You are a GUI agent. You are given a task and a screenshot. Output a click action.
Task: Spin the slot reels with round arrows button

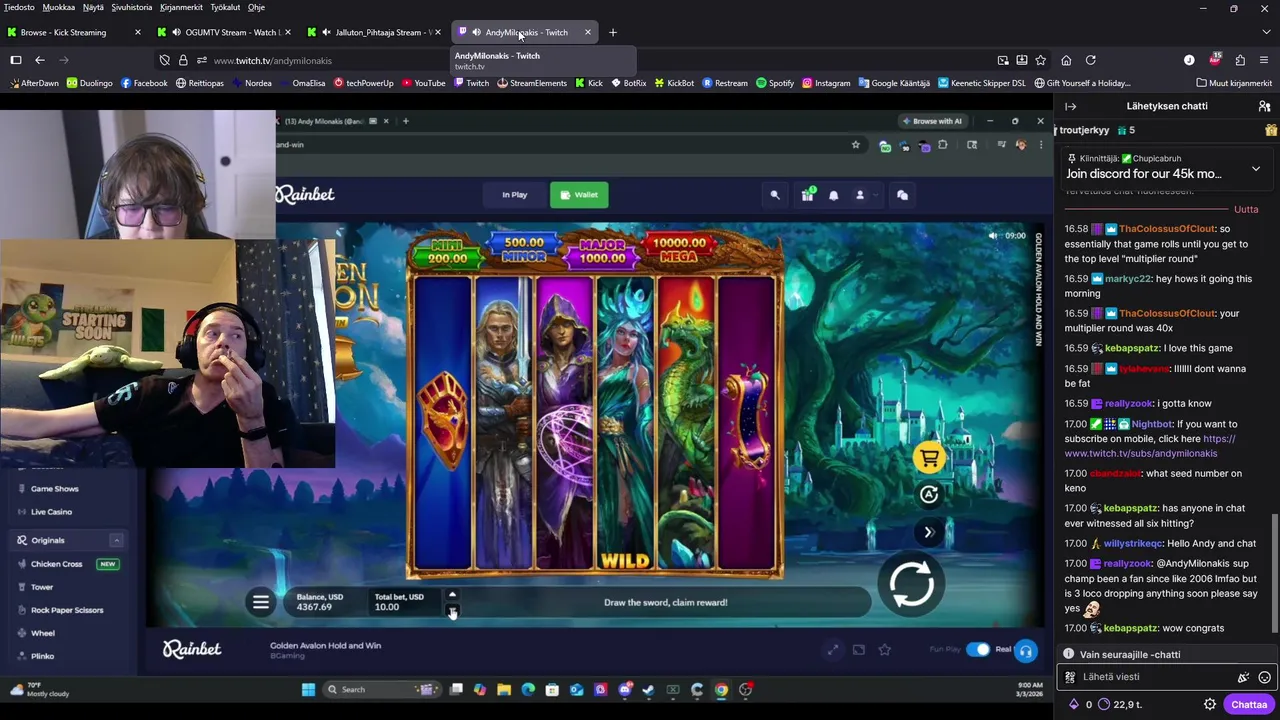click(x=912, y=584)
